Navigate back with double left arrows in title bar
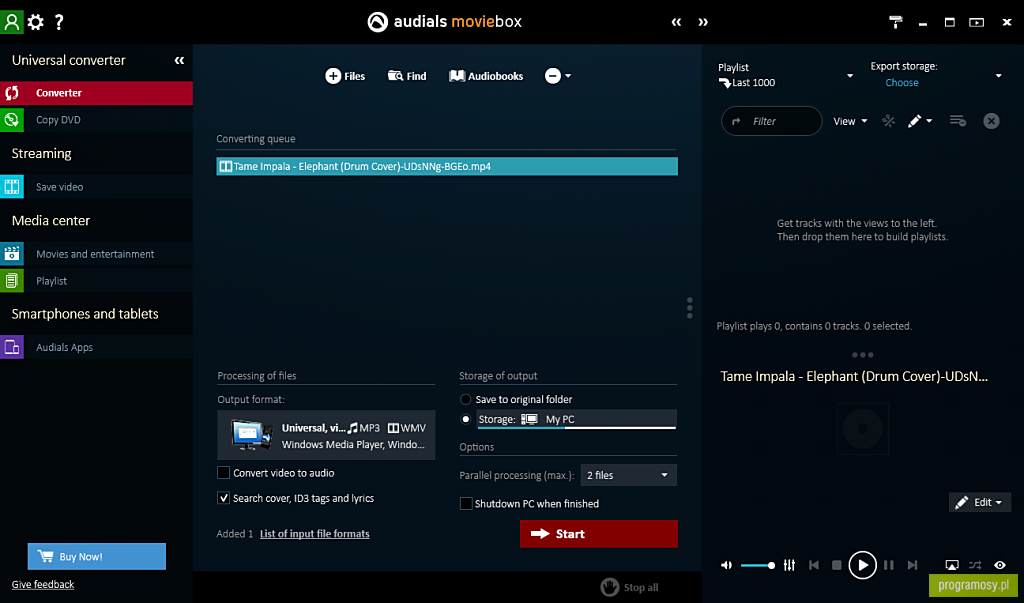 tap(677, 22)
